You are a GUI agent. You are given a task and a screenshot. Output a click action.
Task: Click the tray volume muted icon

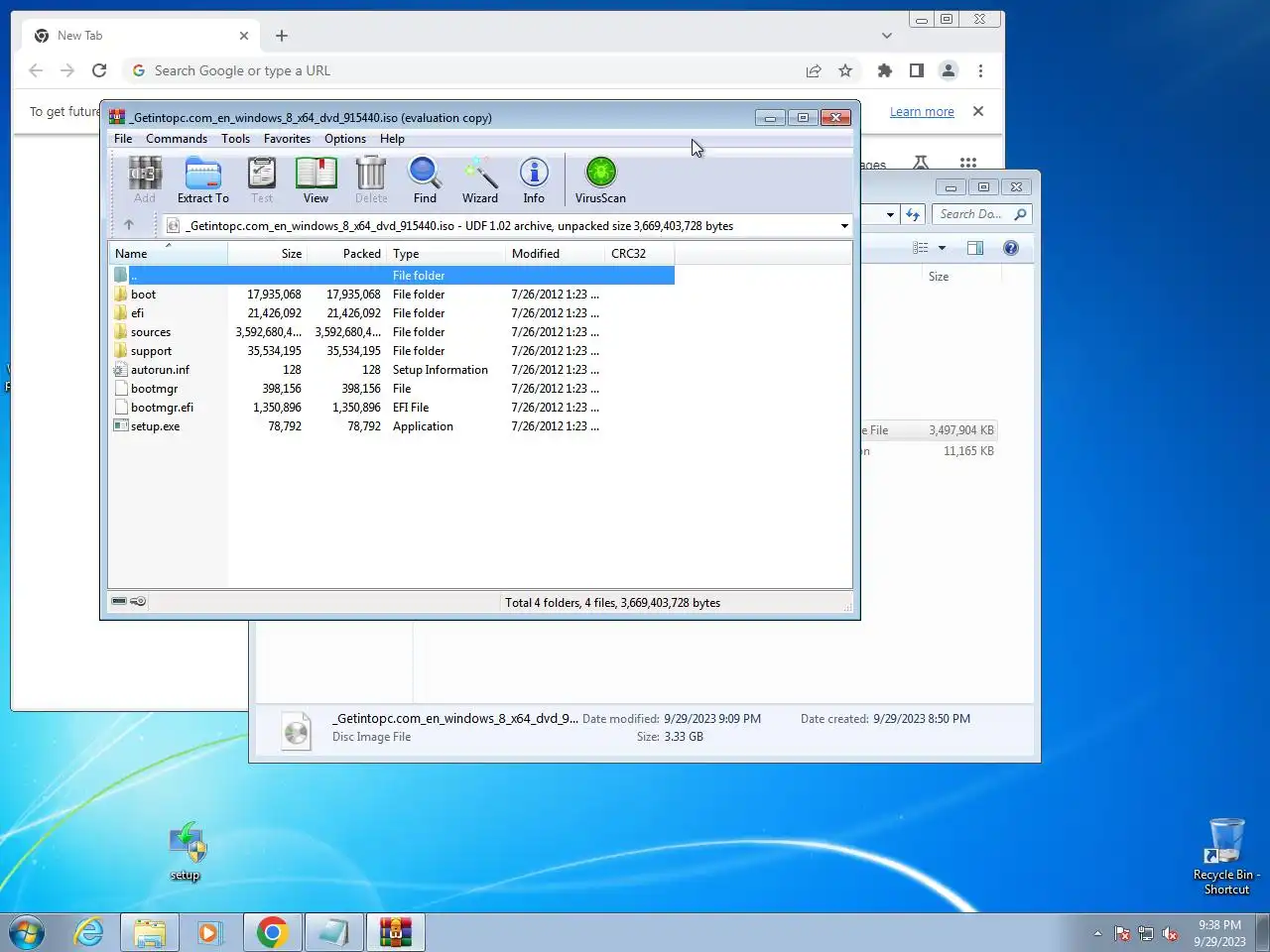point(1171,933)
